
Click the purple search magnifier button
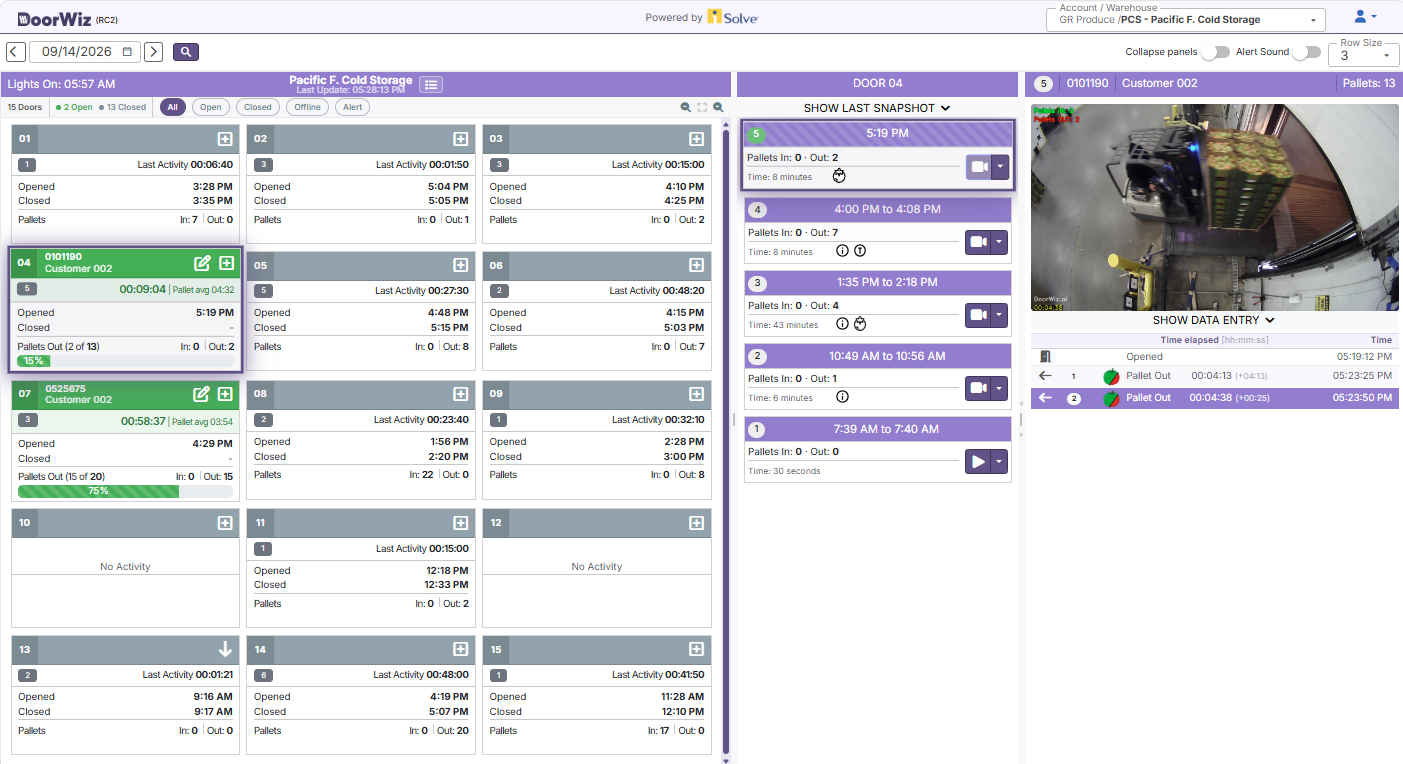(x=186, y=52)
